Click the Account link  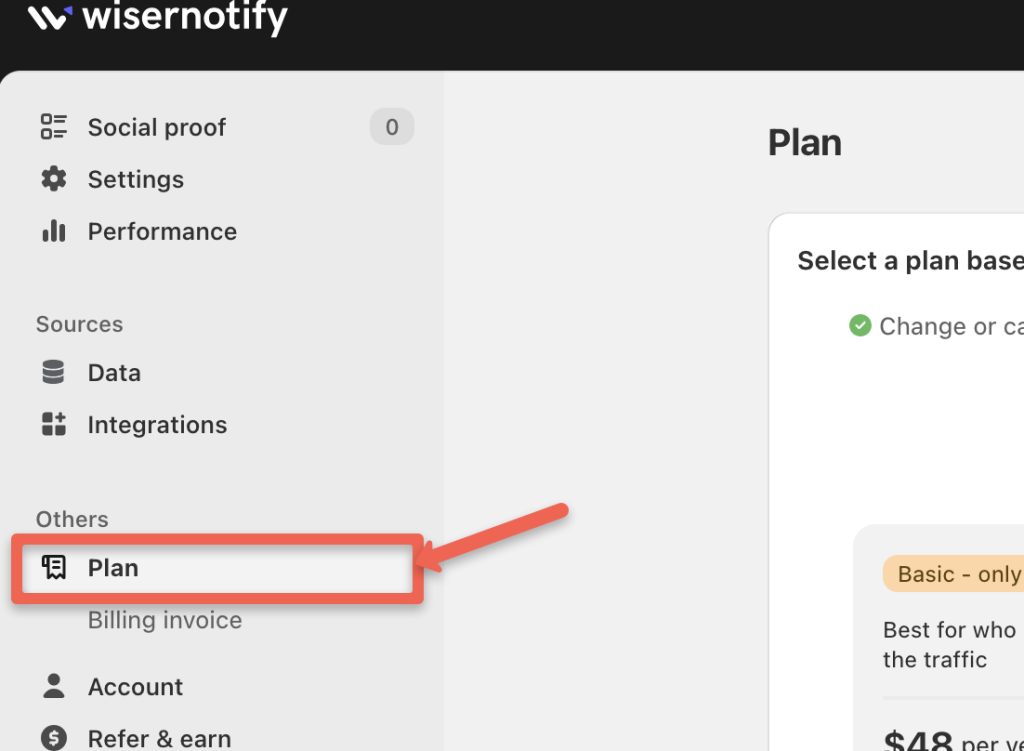coord(135,686)
